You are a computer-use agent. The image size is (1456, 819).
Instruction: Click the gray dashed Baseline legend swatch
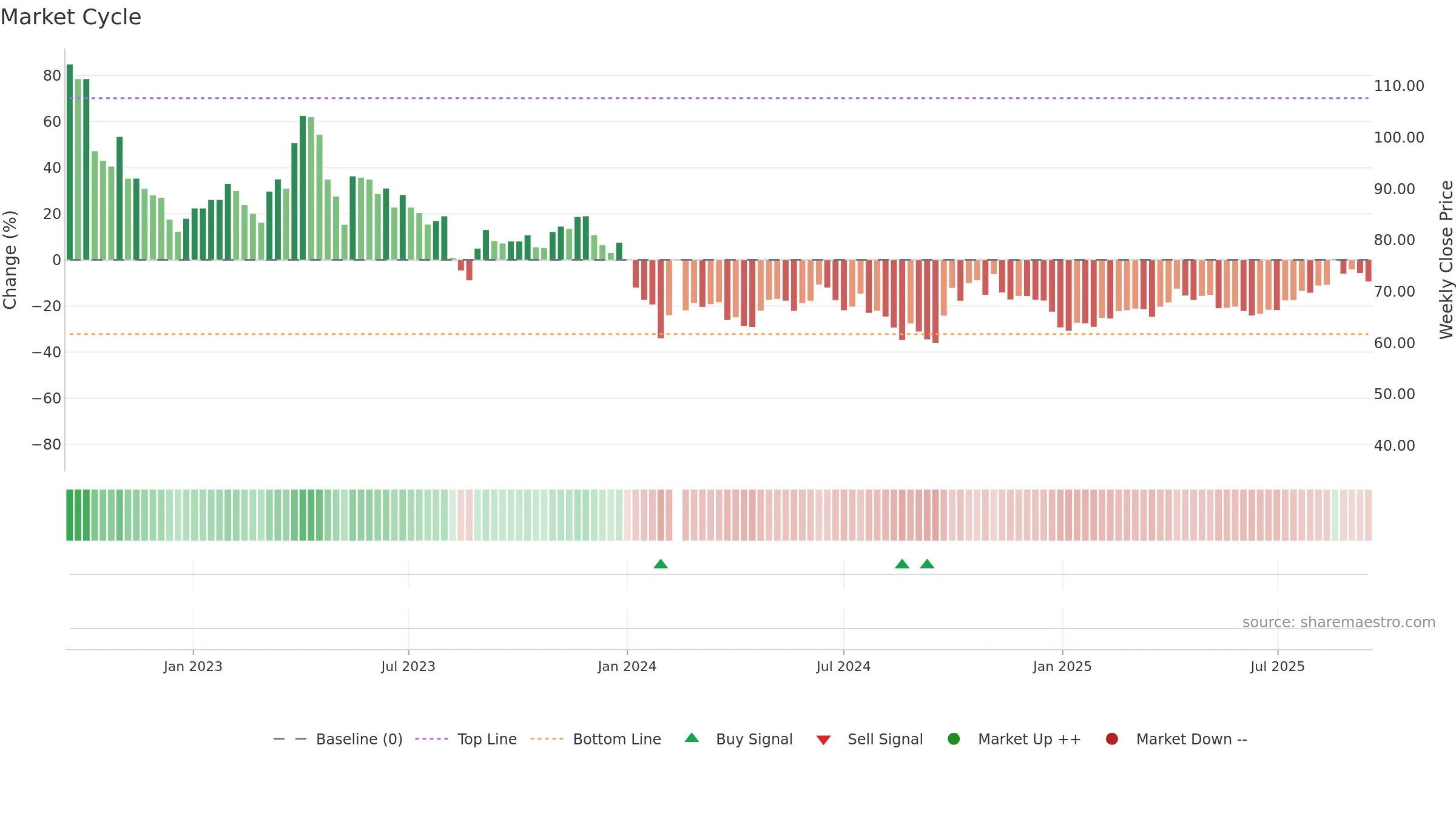[290, 739]
